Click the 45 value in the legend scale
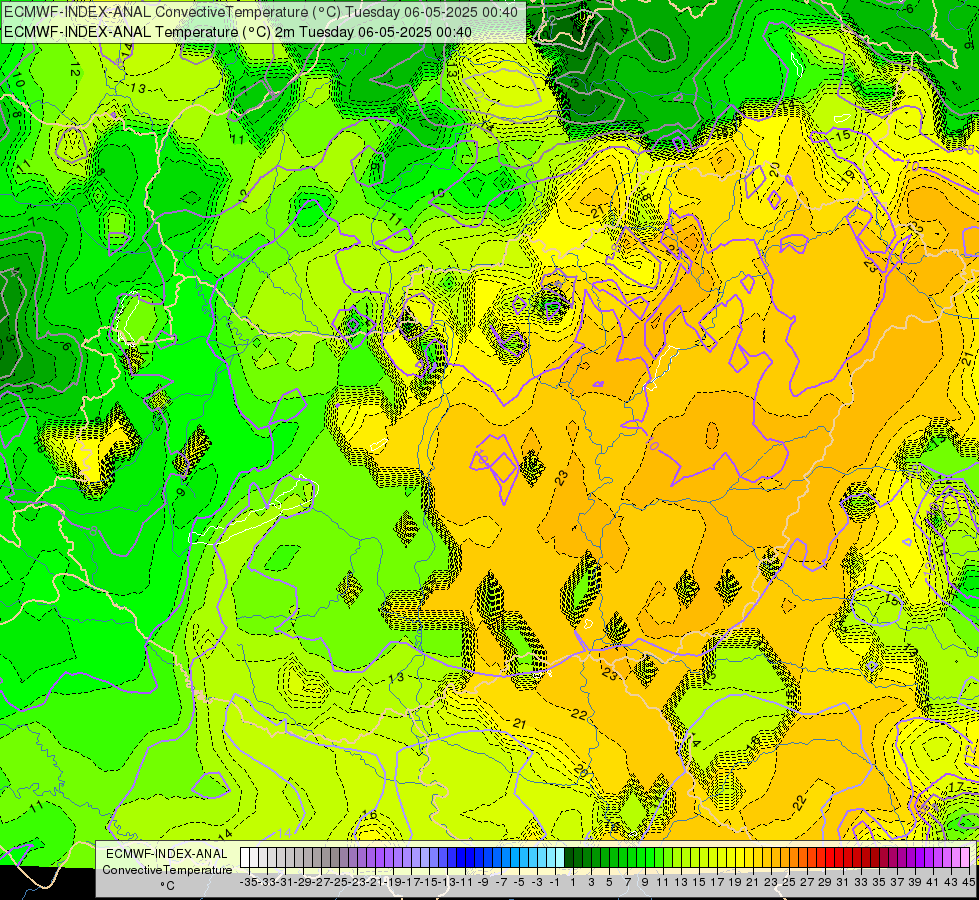This screenshot has height=900, width=979. pyautogui.click(x=968, y=882)
